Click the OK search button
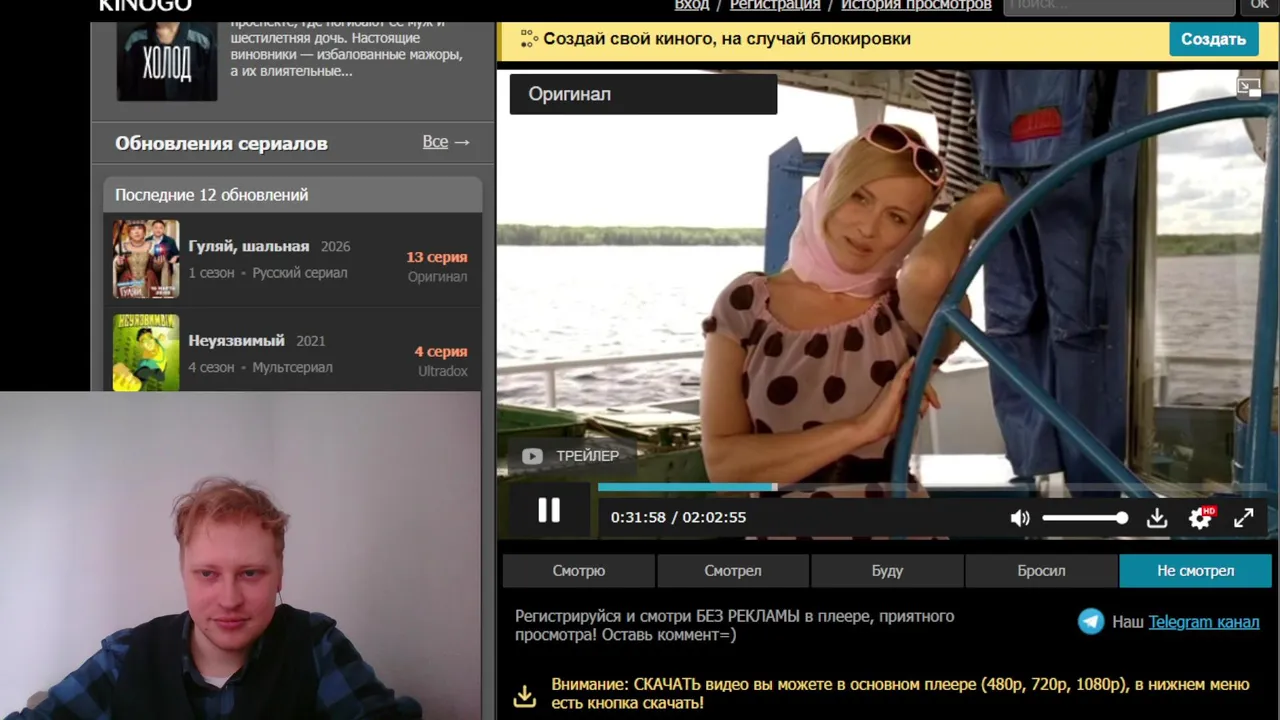 click(x=1259, y=6)
